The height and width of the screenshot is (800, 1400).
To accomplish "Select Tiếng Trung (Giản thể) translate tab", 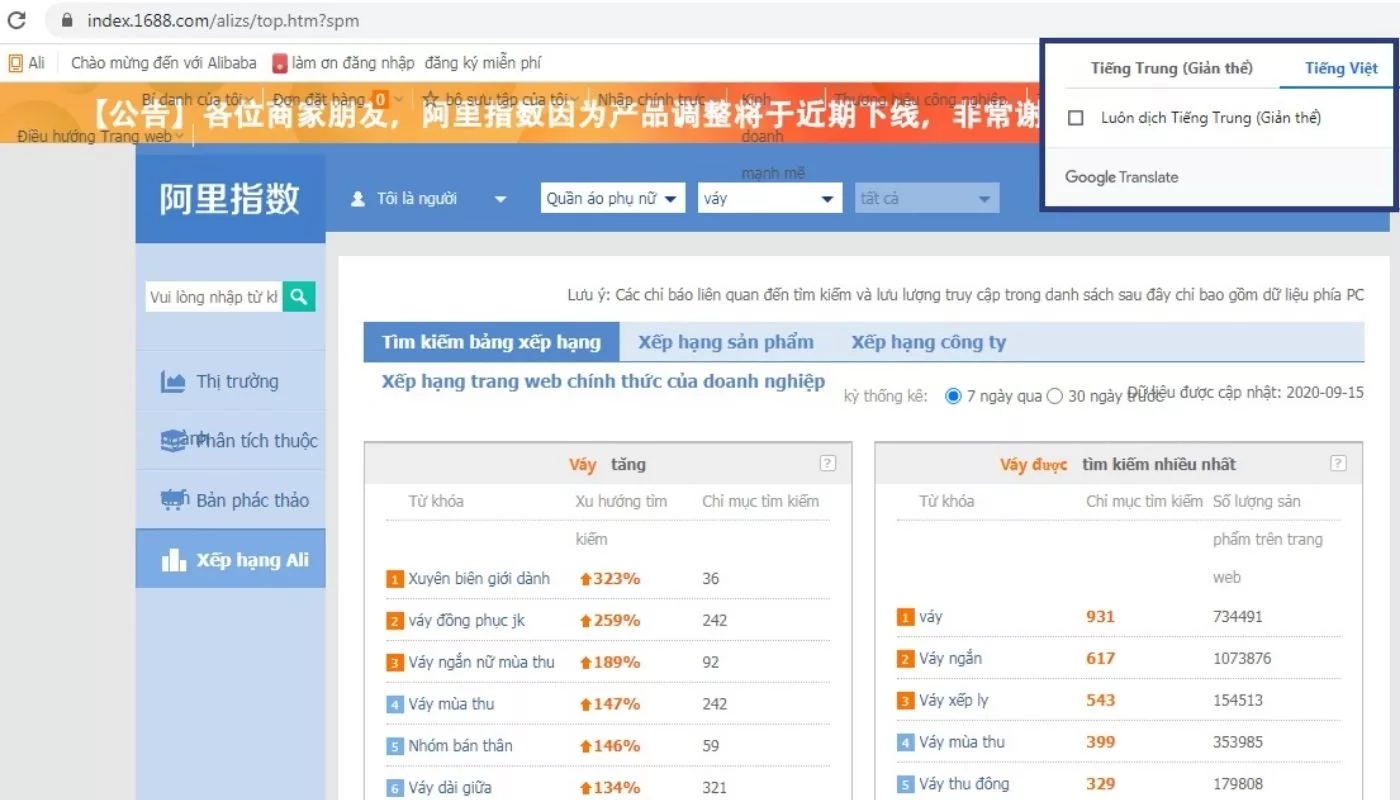I will pos(1171,68).
